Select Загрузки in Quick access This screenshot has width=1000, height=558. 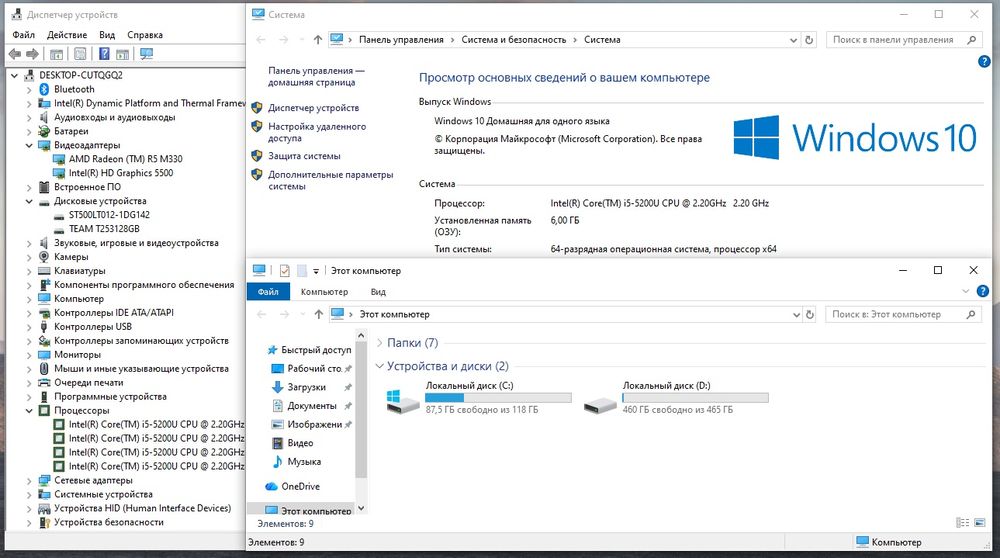(307, 387)
